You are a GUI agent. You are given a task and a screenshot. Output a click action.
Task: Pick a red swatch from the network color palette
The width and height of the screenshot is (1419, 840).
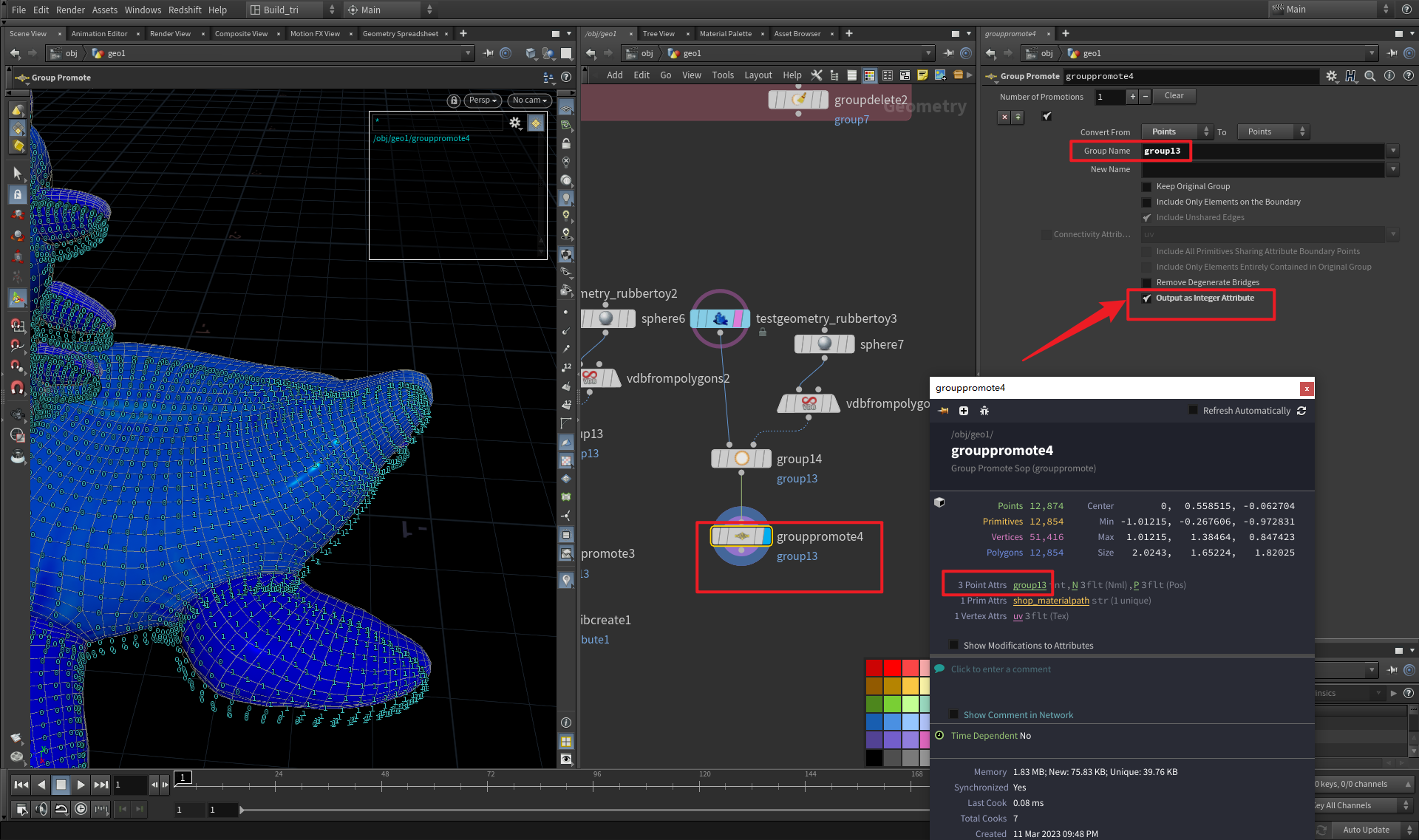[x=891, y=667]
